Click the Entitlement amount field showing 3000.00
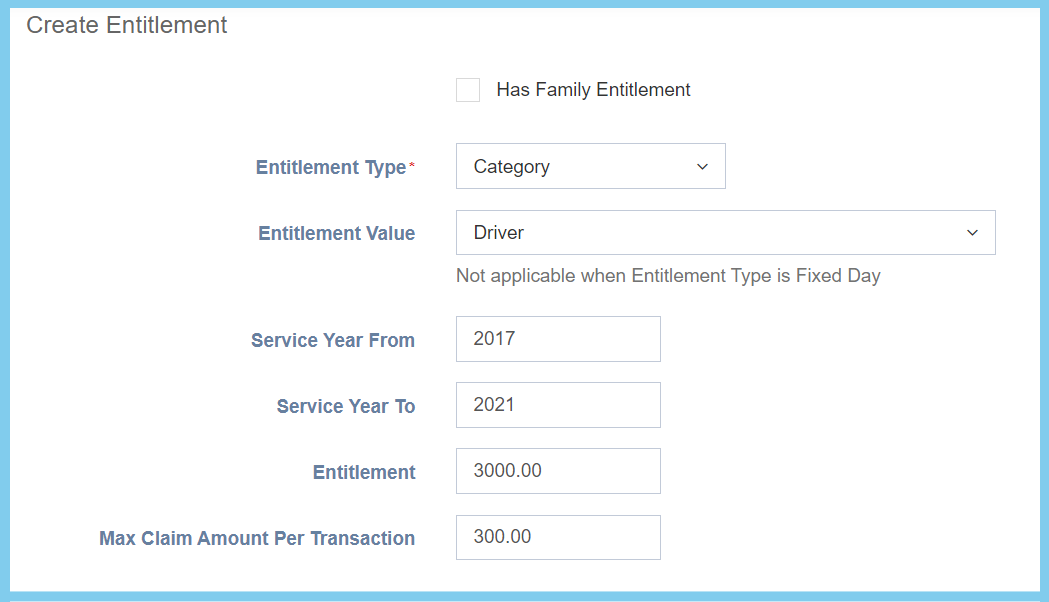Image resolution: width=1049 pixels, height=602 pixels. click(x=558, y=471)
